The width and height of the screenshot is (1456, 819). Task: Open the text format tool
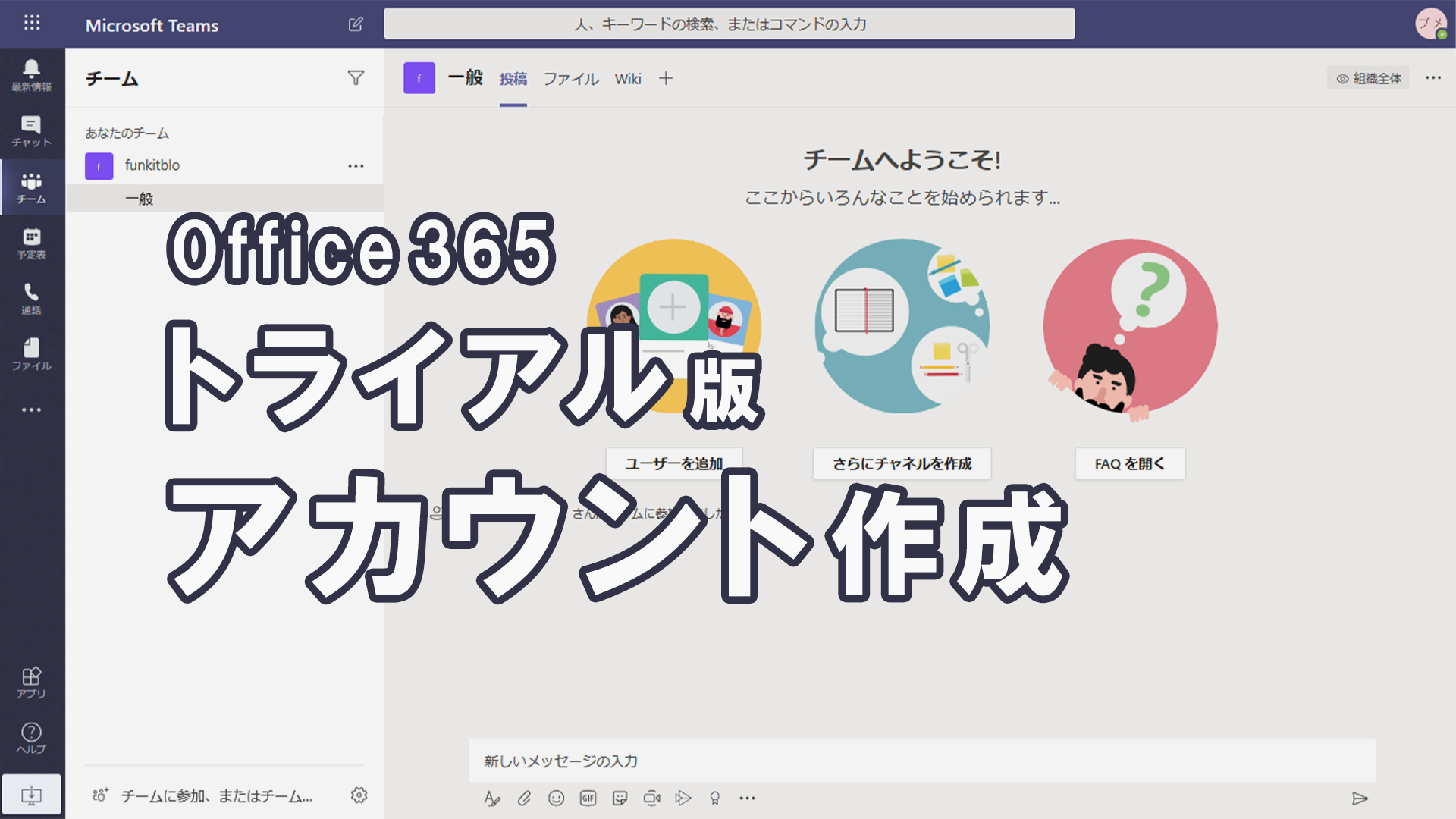click(492, 798)
